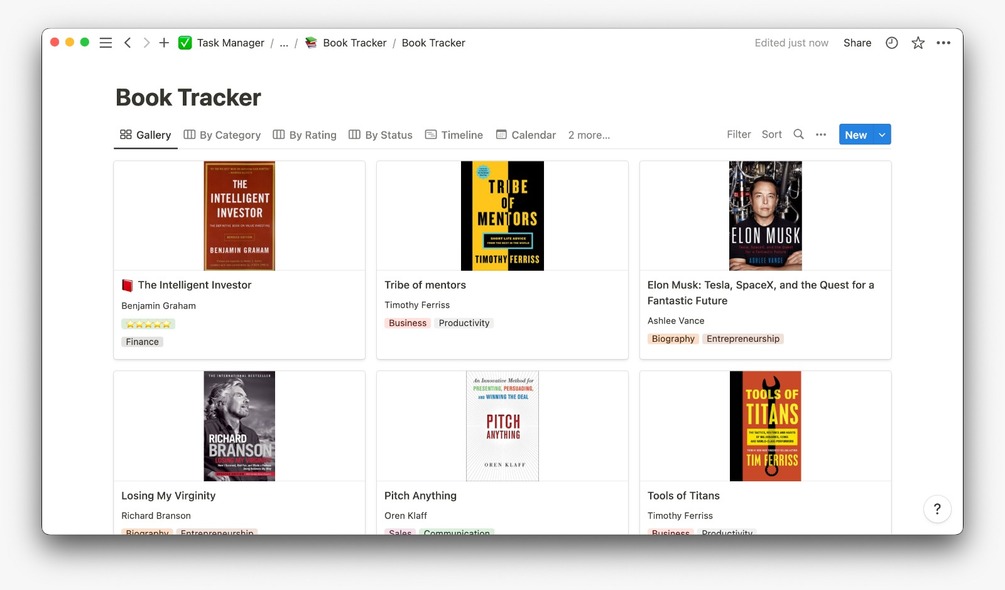Viewport: 1005px width, 590px height.
Task: Open the final Book Tracker breadcrumb
Action: point(433,43)
